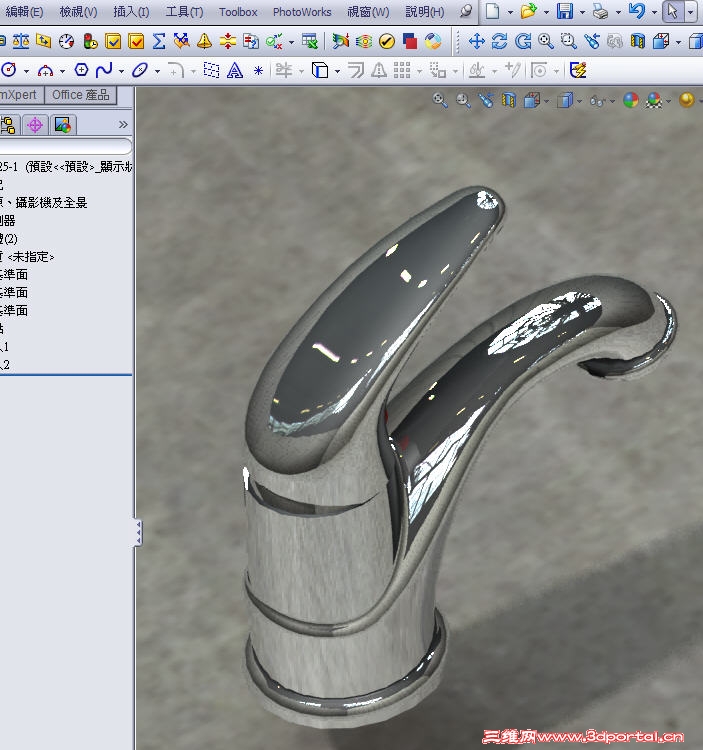
Task: Click the Compare Documents icon
Action: (251, 42)
